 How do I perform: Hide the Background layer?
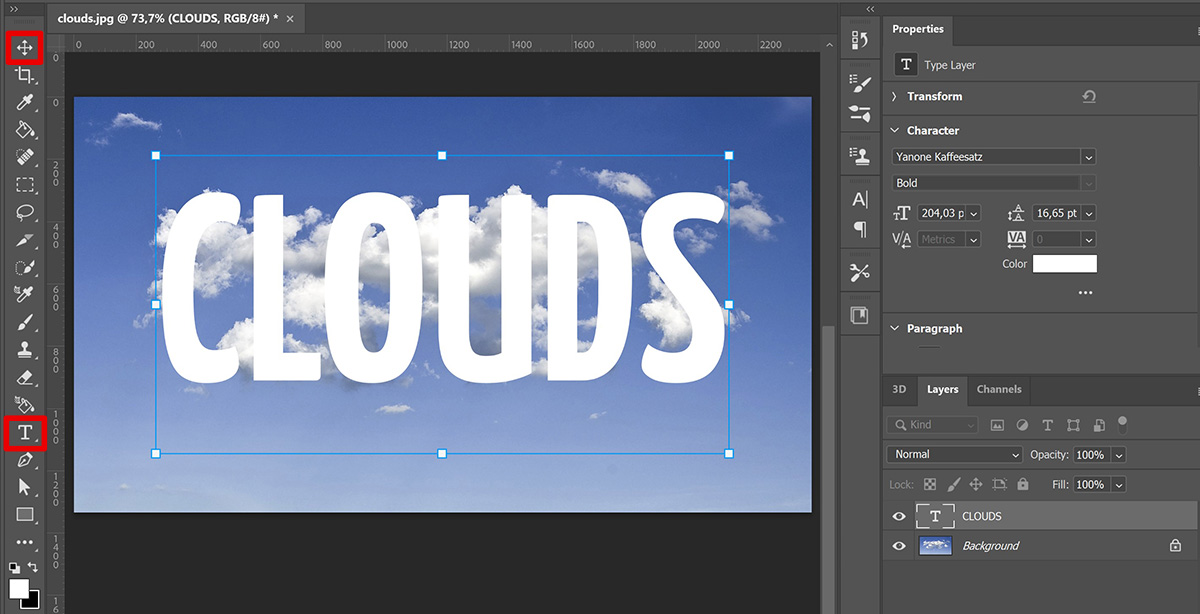[x=898, y=546]
